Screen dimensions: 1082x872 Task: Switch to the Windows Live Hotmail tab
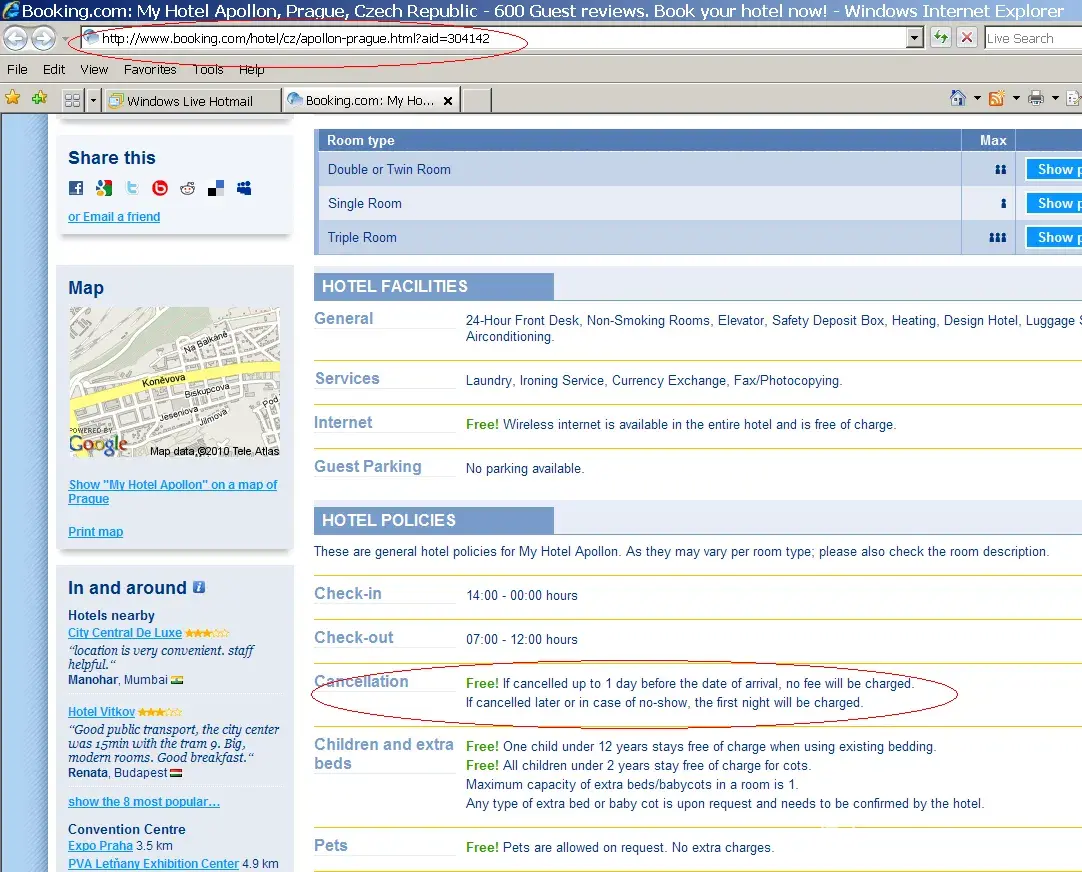coord(190,101)
